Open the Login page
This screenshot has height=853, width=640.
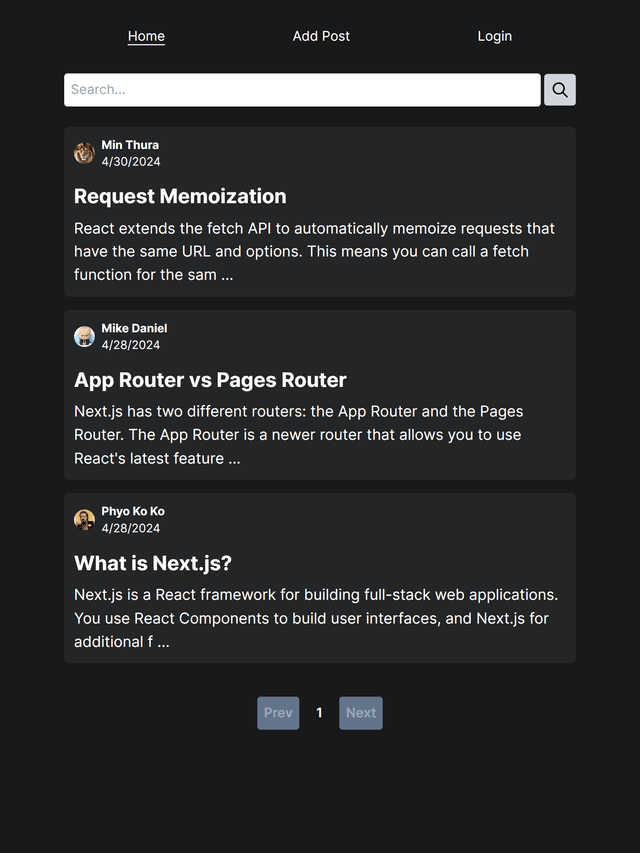click(495, 36)
